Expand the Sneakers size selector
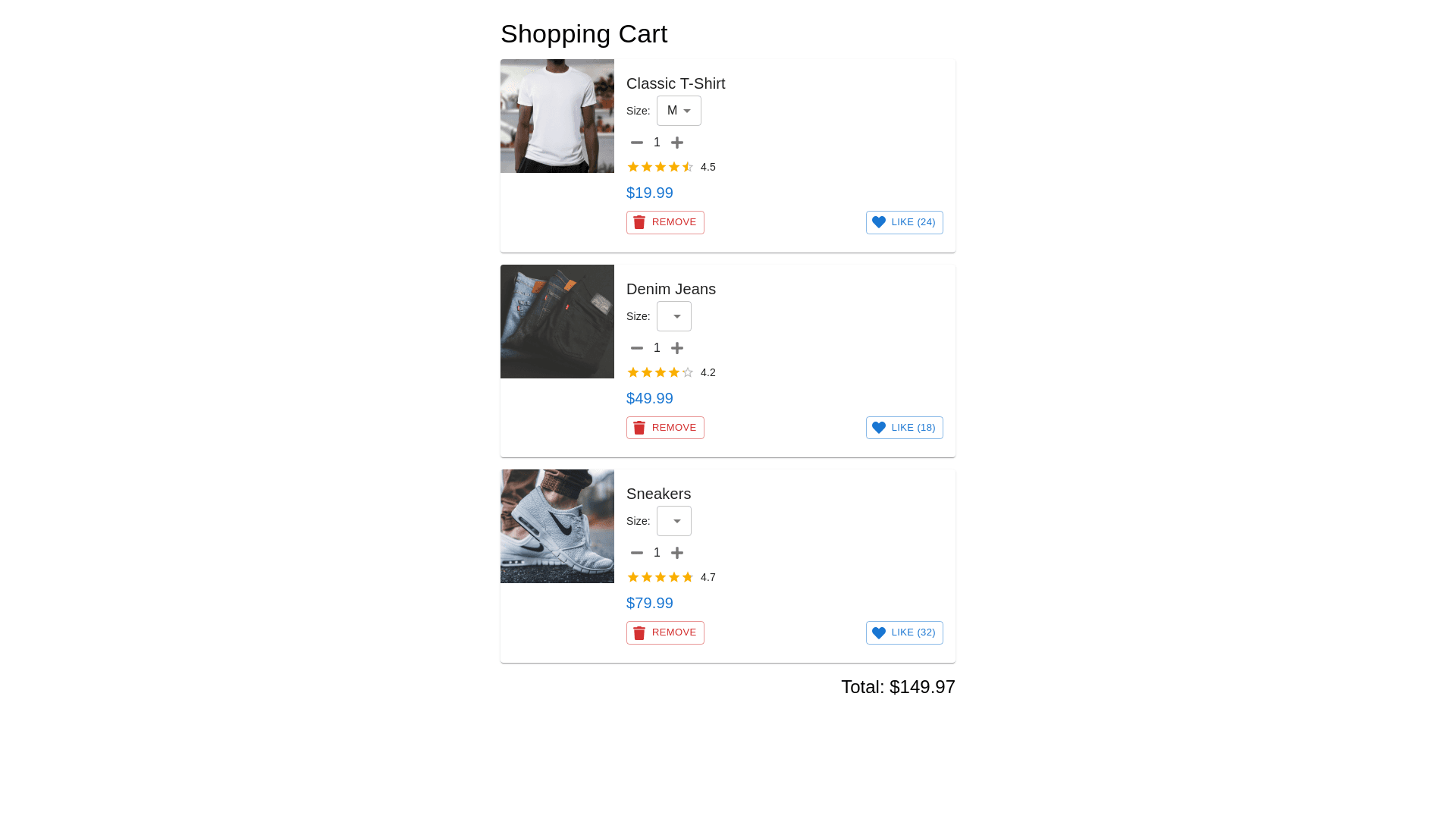This screenshot has width=1456, height=819. tap(674, 521)
